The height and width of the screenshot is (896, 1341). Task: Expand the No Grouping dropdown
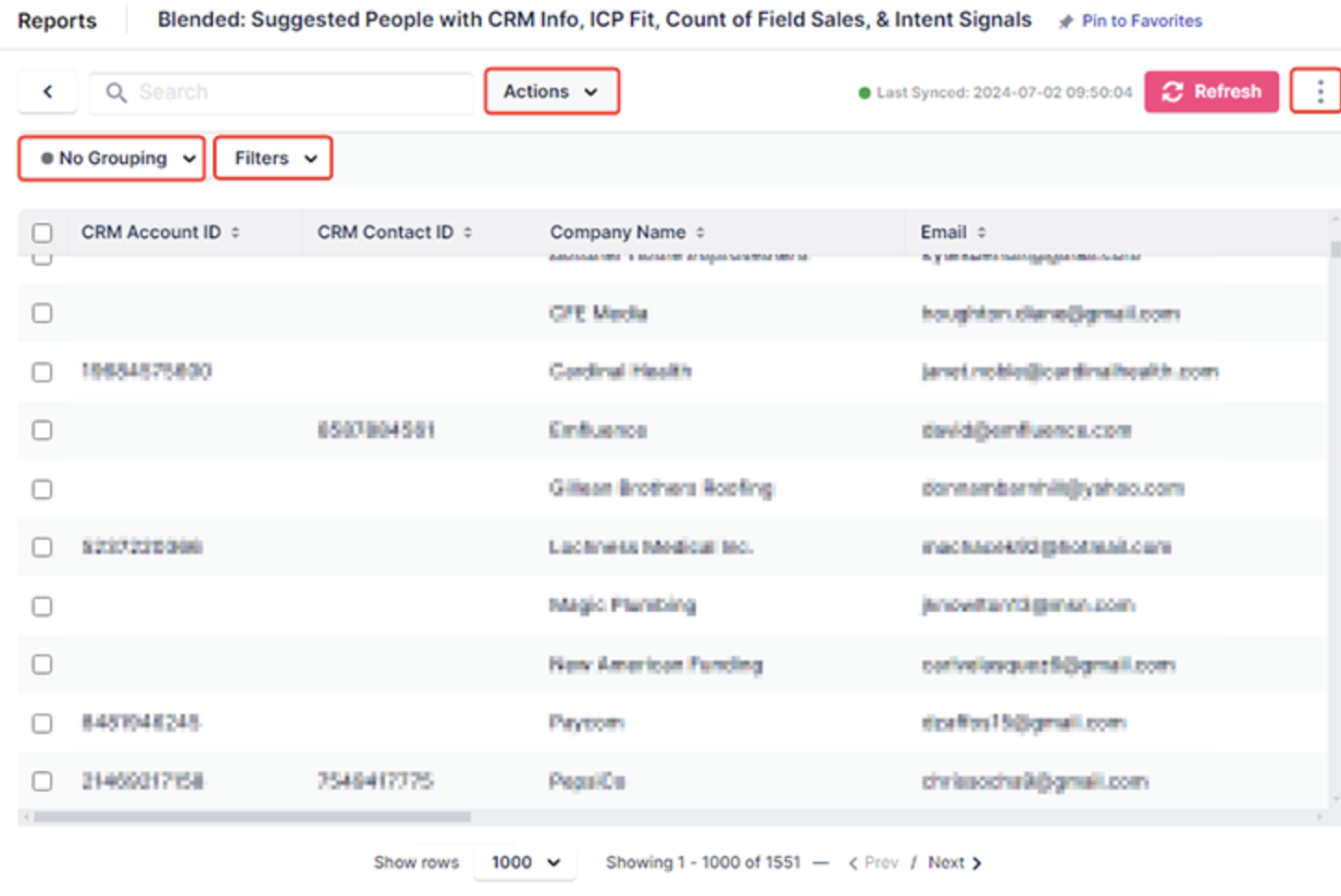pos(112,158)
